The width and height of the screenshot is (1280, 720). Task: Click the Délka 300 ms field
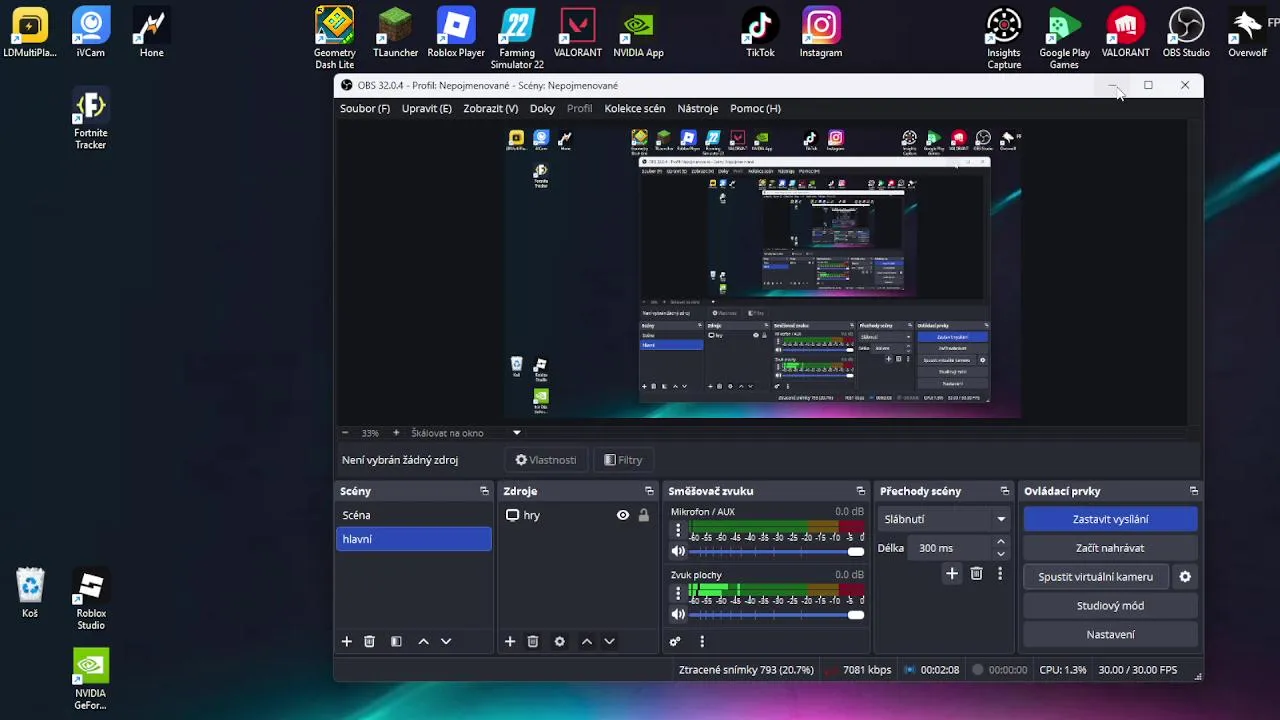coord(950,548)
